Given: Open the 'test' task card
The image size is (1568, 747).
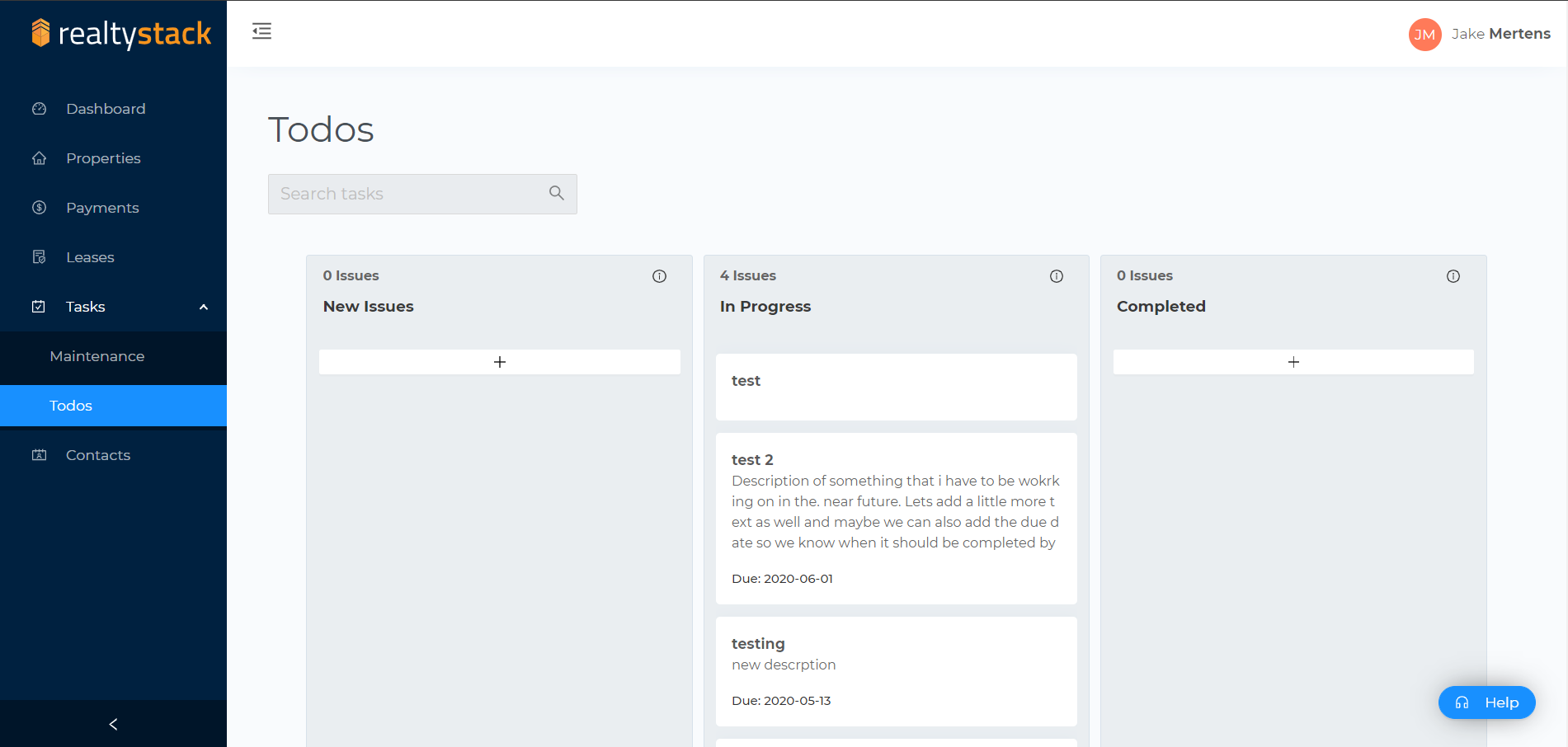Looking at the screenshot, I should point(897,388).
